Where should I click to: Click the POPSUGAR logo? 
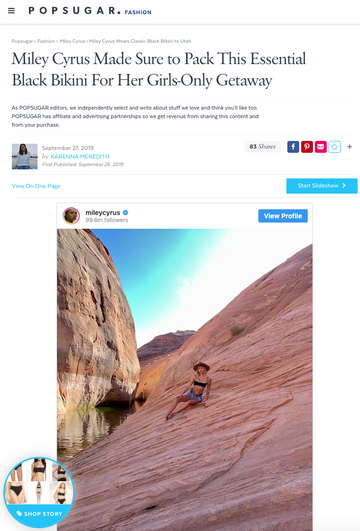click(75, 11)
